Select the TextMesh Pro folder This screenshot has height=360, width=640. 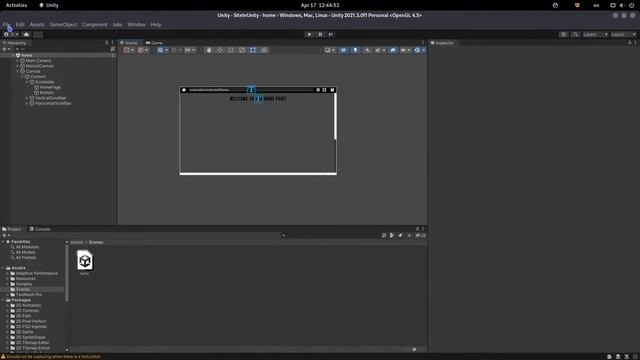(x=29, y=295)
